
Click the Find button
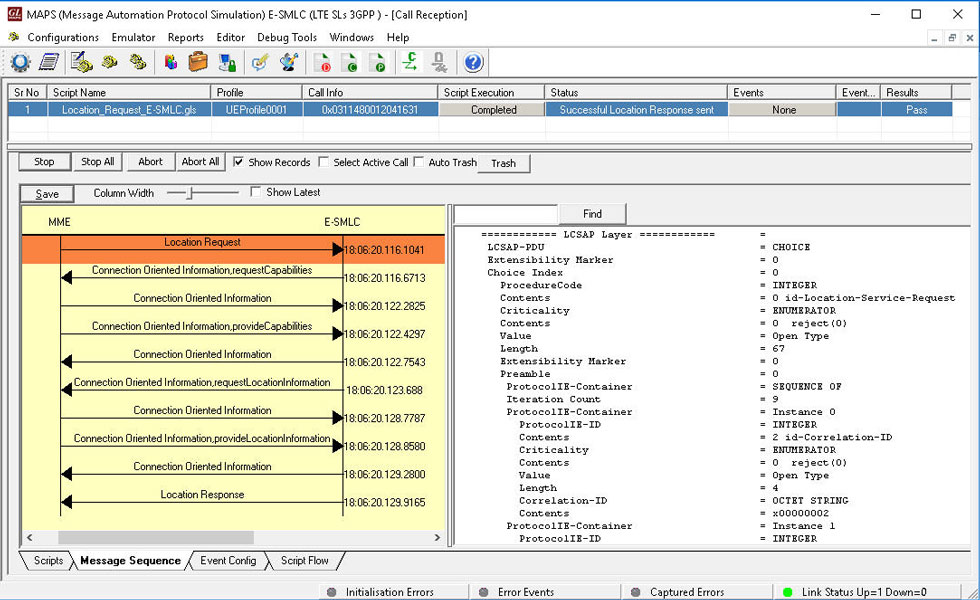592,214
